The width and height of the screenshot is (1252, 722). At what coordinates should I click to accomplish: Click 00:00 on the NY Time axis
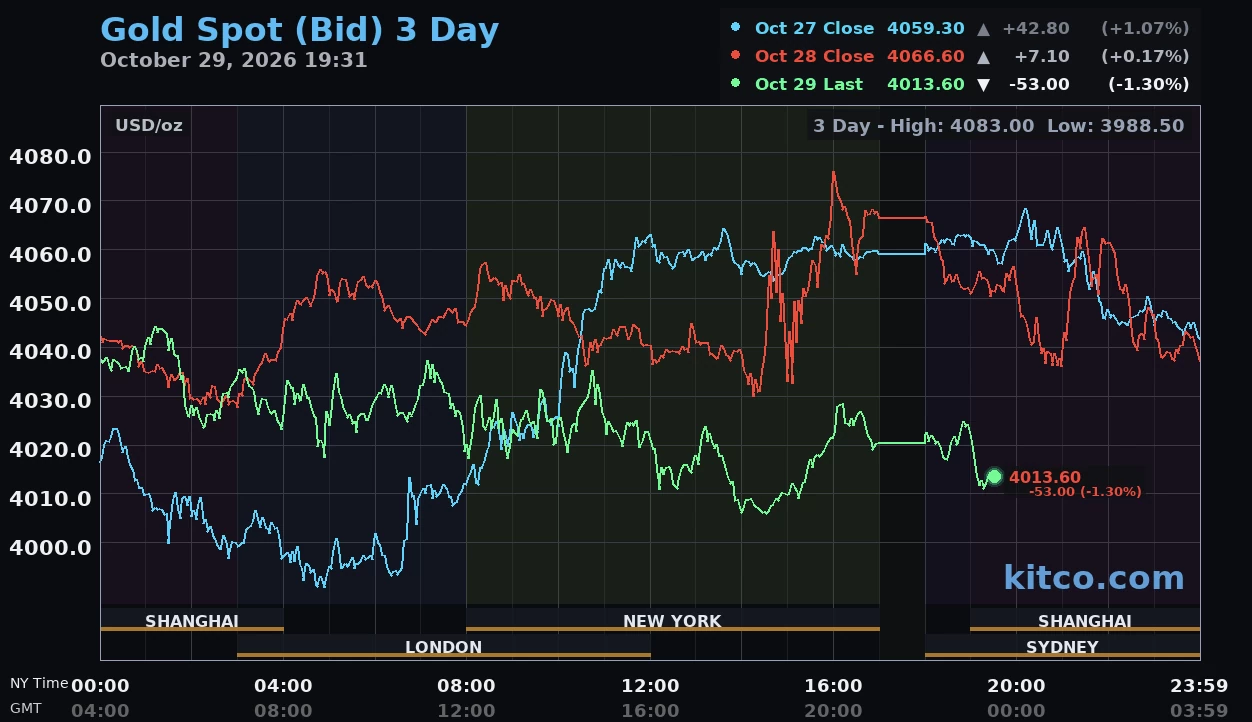point(100,686)
